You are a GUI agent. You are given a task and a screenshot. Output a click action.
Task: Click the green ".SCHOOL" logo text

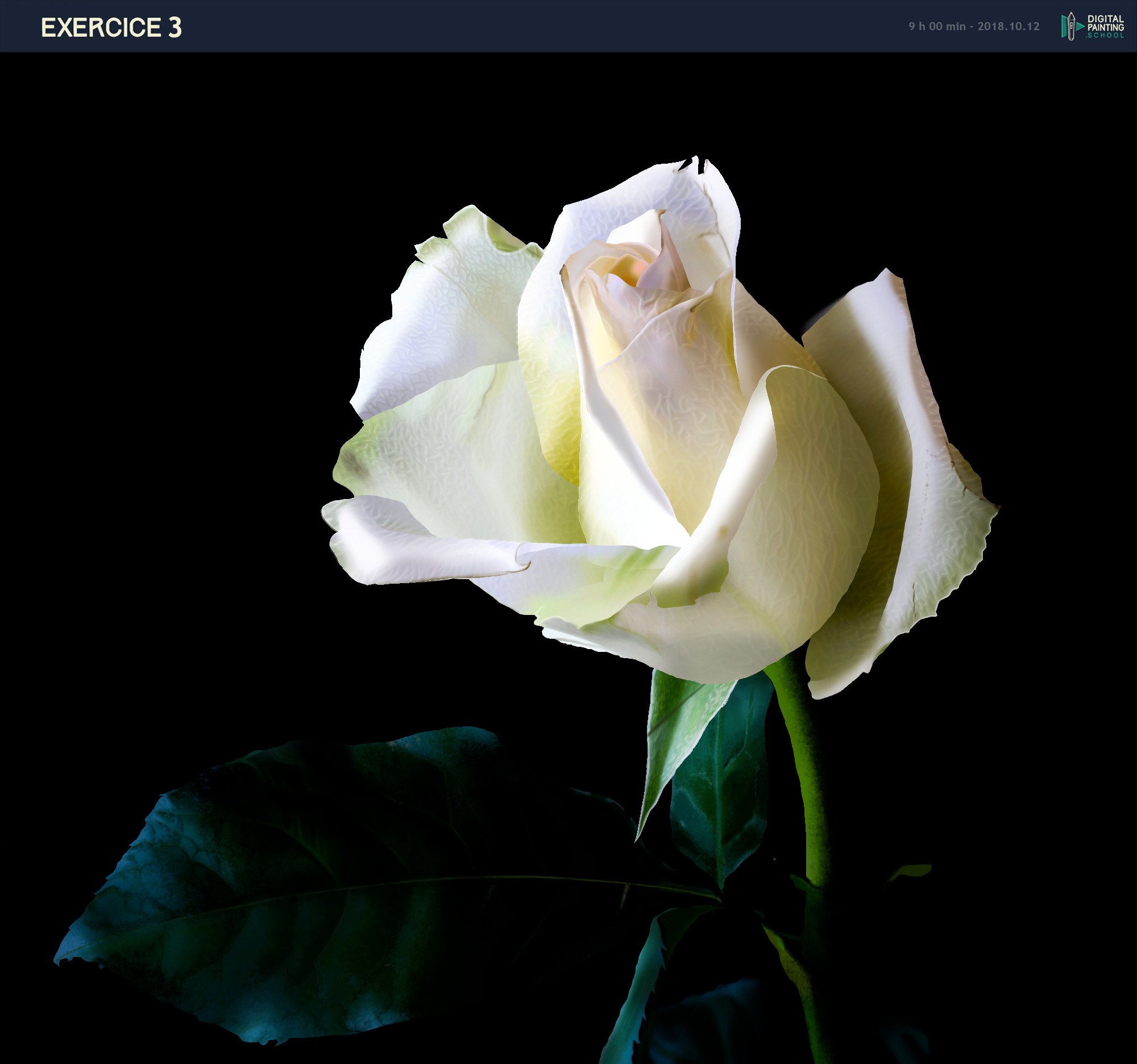1105,35
